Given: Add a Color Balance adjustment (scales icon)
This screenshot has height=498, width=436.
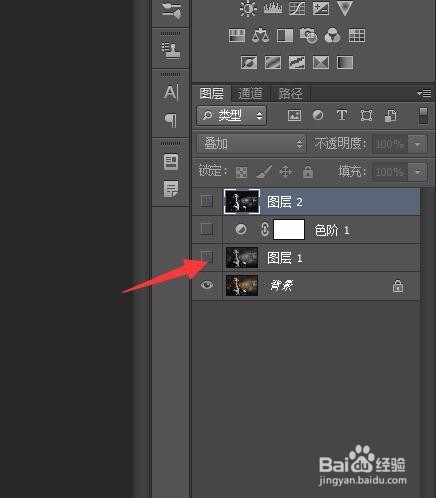Looking at the screenshot, I should [x=261, y=35].
